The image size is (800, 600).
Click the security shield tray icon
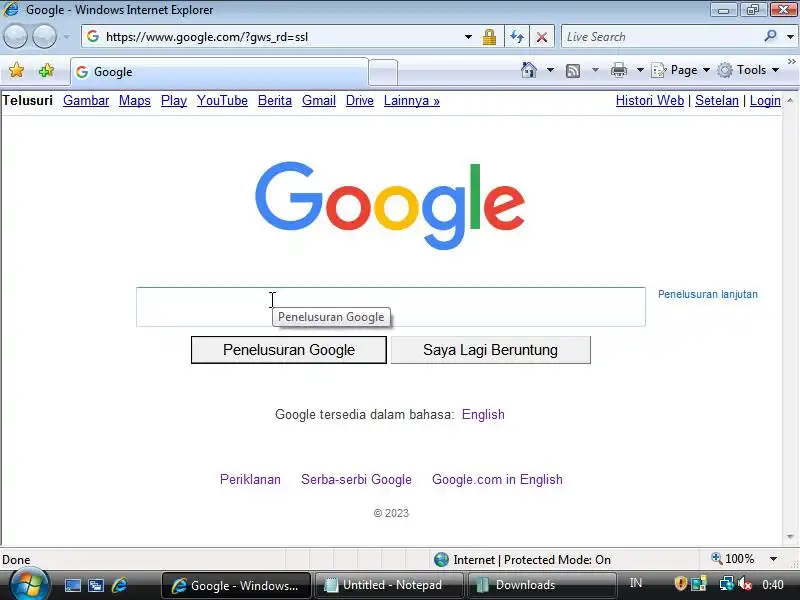coord(681,583)
